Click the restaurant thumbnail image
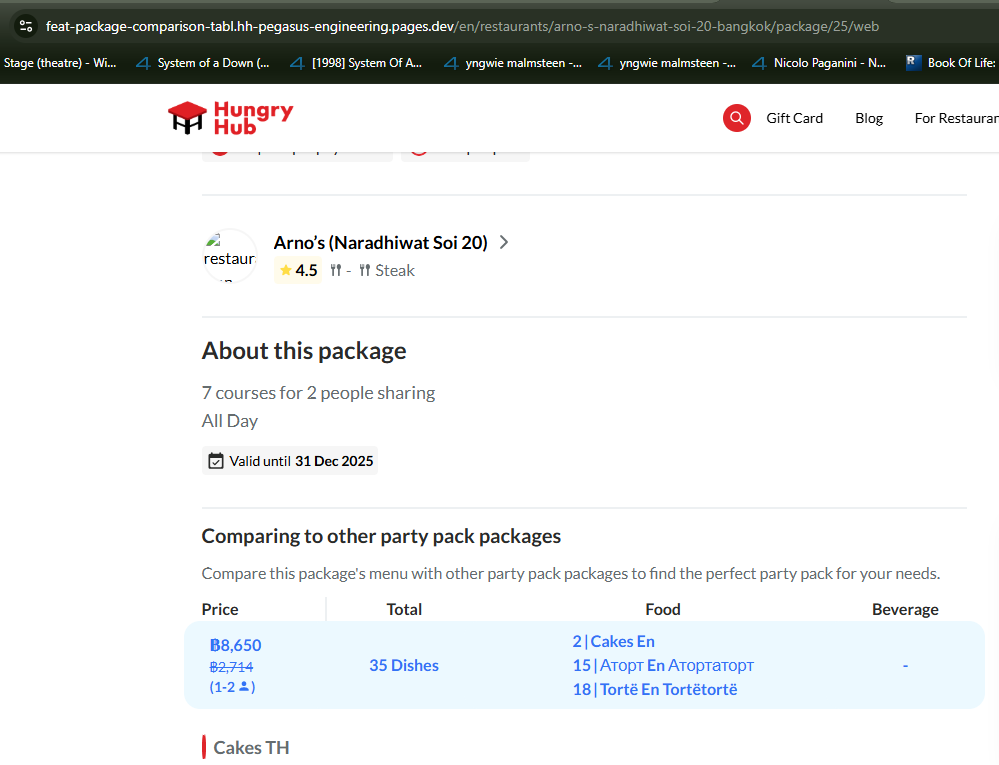 230,256
